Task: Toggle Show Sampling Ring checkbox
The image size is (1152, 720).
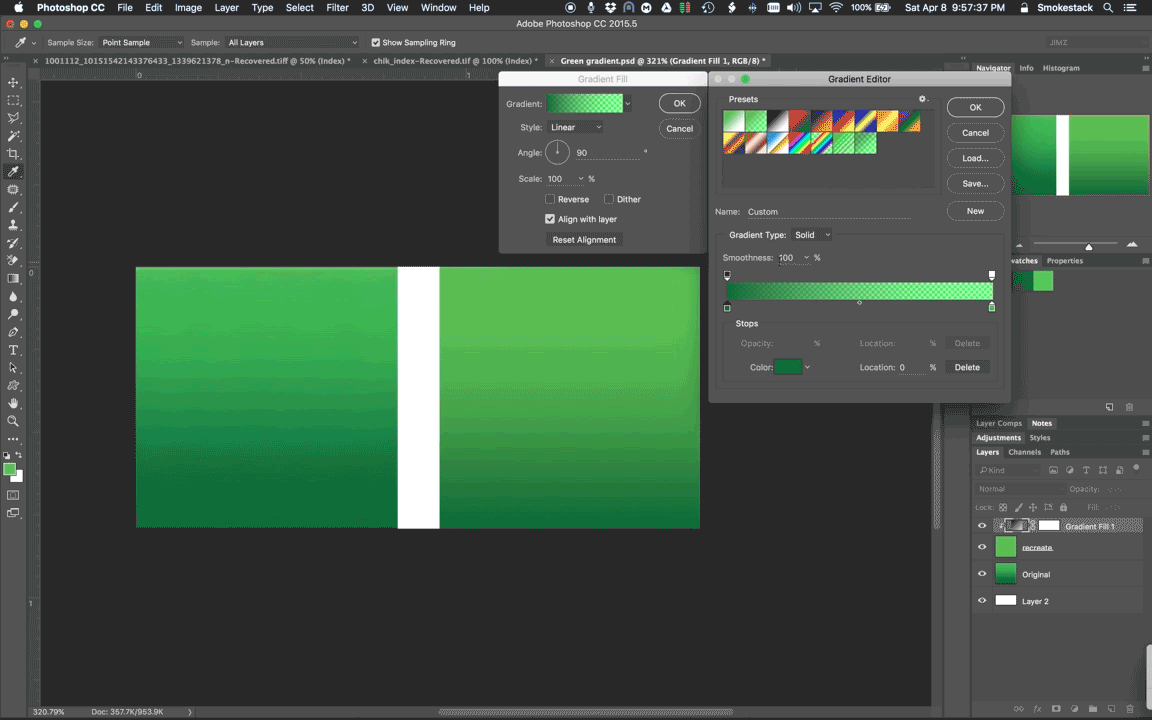Action: tap(375, 43)
